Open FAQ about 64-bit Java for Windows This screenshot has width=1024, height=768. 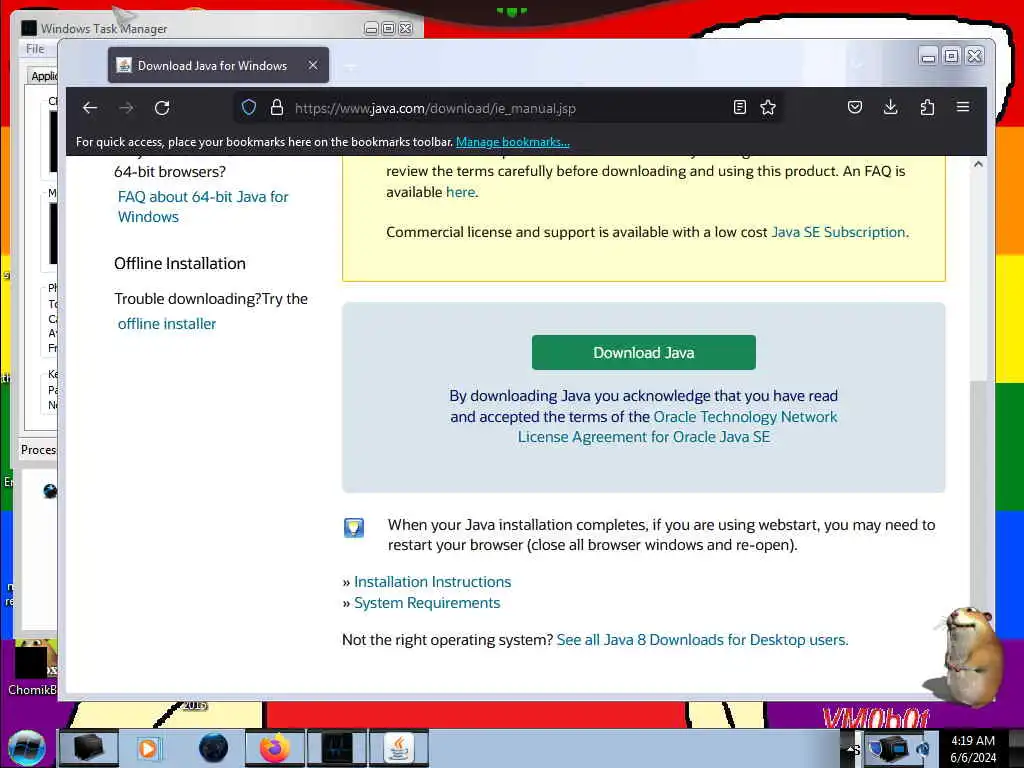202,206
